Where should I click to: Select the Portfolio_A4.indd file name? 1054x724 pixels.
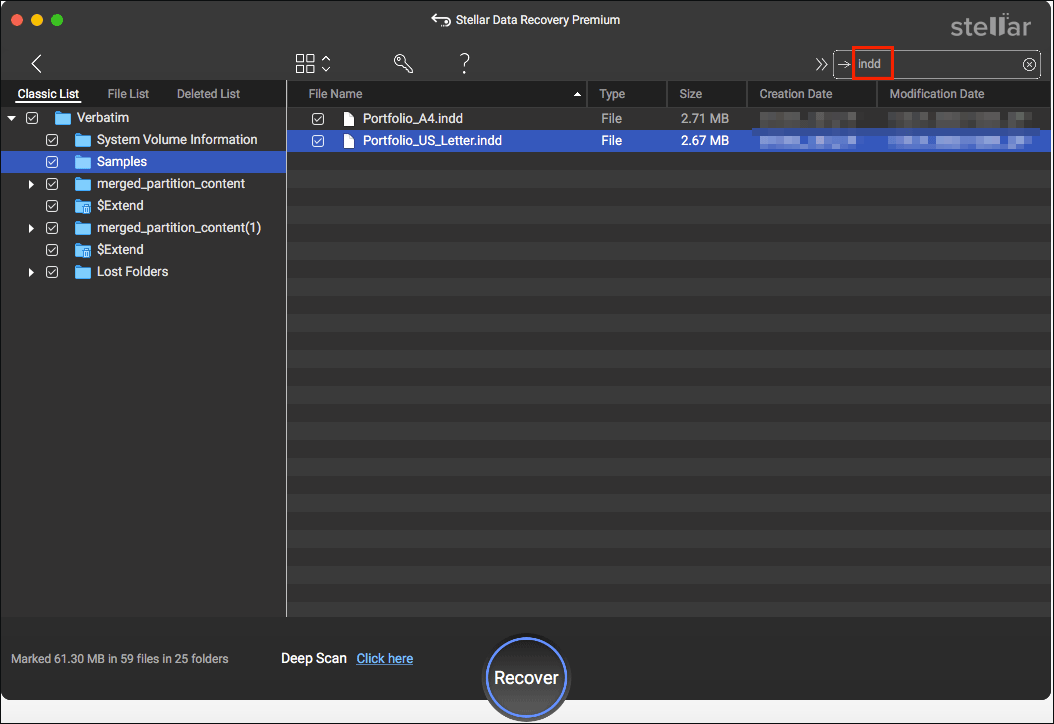(x=413, y=119)
